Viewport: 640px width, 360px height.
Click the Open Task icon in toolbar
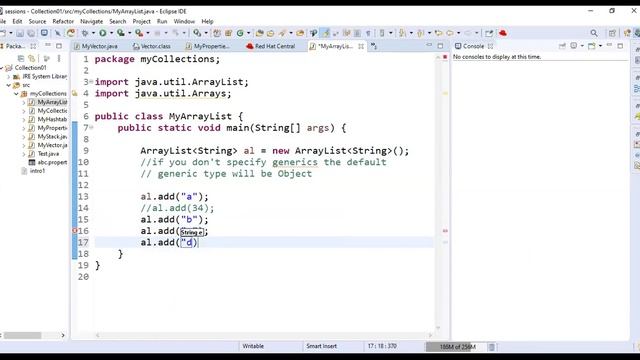click(x=270, y=33)
